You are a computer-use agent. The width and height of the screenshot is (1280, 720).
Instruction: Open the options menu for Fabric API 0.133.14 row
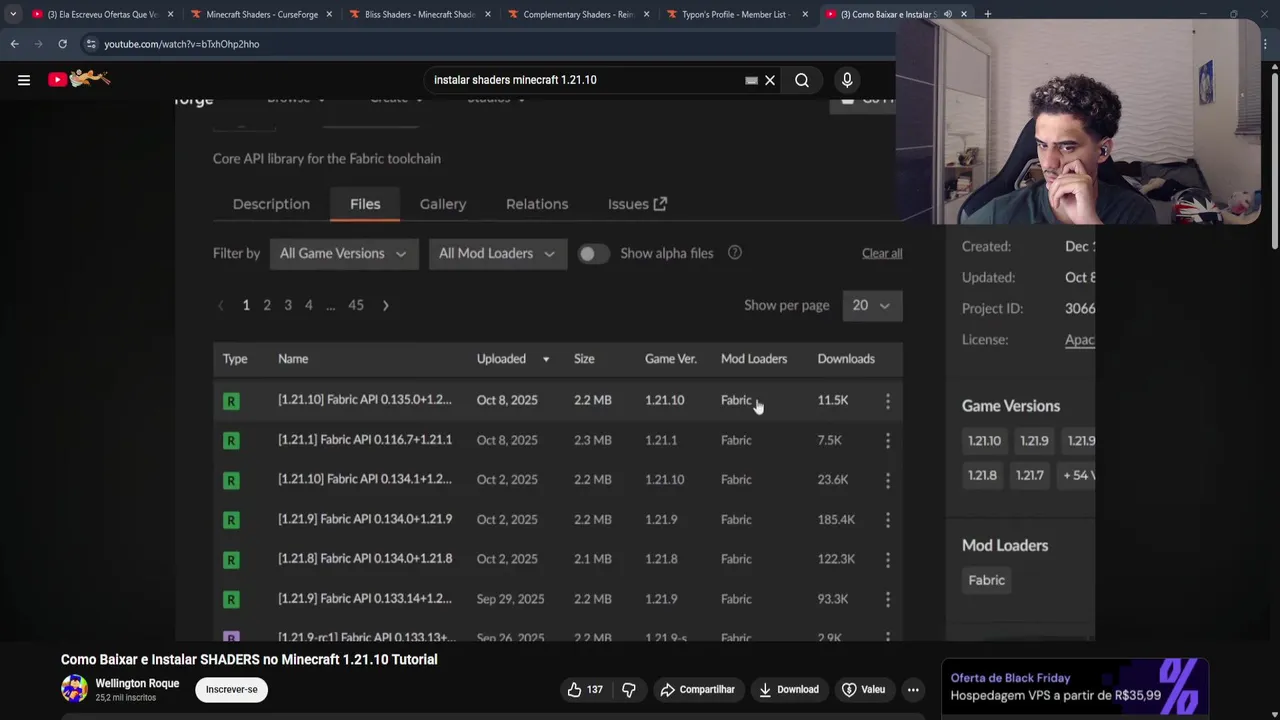point(887,599)
